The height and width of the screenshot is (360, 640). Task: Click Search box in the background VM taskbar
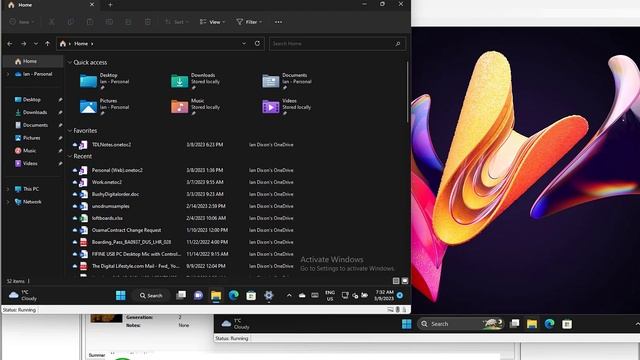pos(460,324)
